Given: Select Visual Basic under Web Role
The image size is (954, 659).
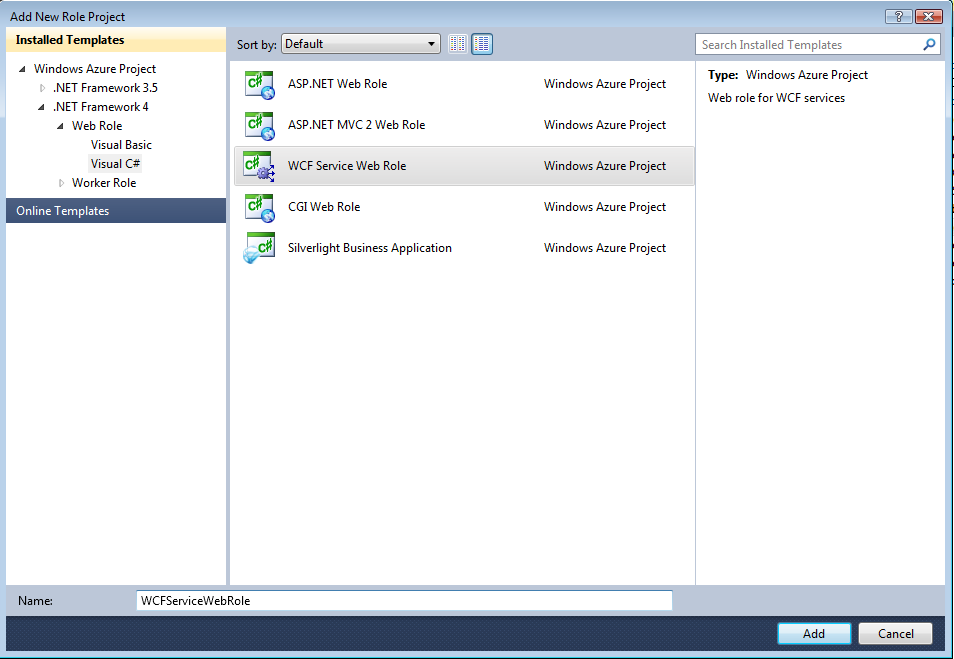Looking at the screenshot, I should coord(121,145).
